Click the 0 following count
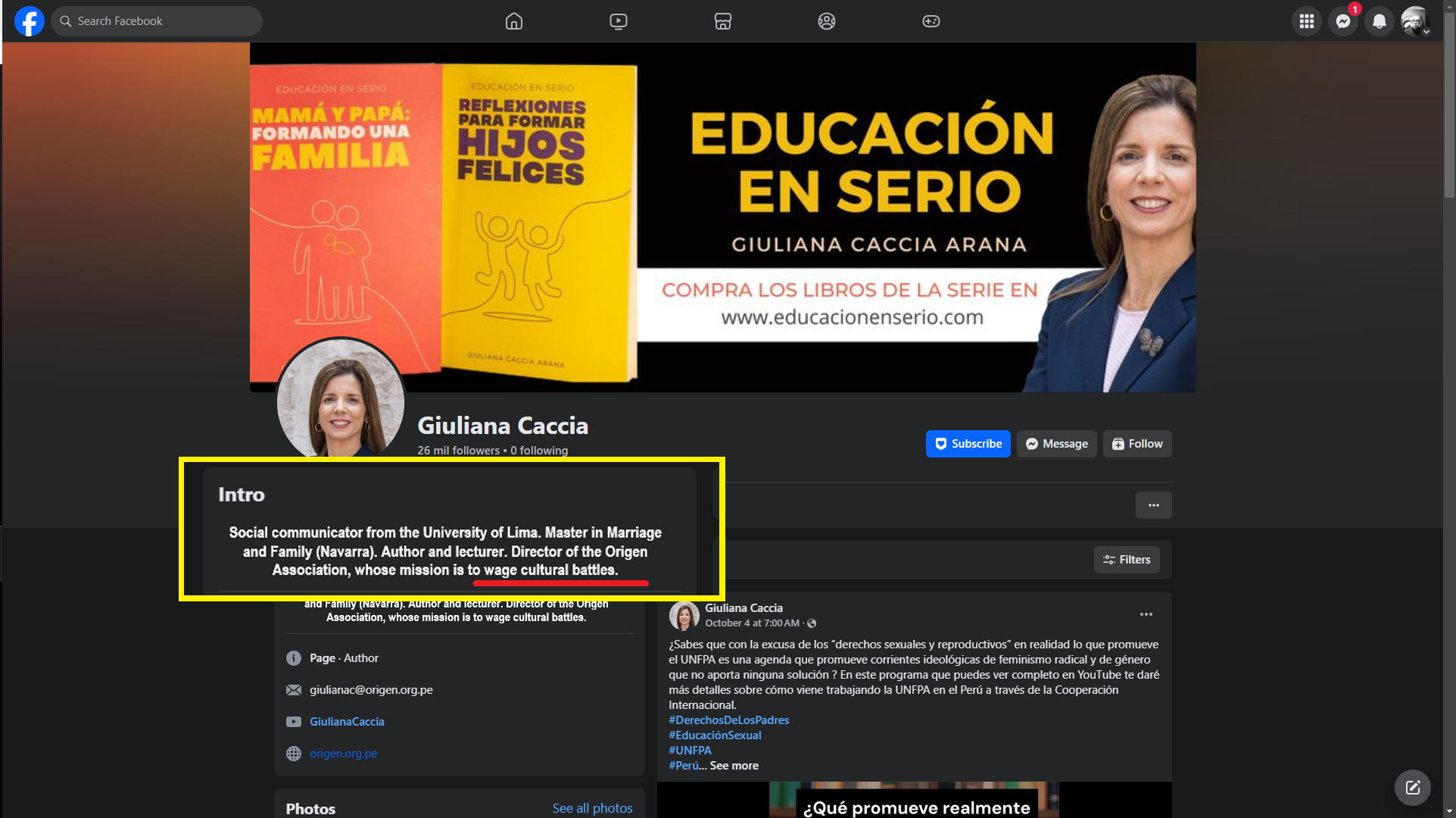This screenshot has width=1456, height=818. coord(539,451)
